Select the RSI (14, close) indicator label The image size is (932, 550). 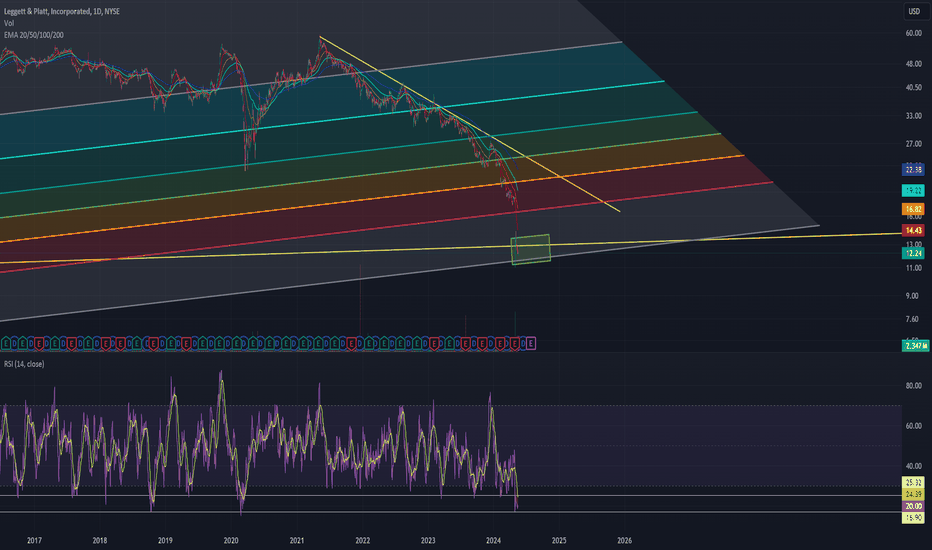pos(24,364)
